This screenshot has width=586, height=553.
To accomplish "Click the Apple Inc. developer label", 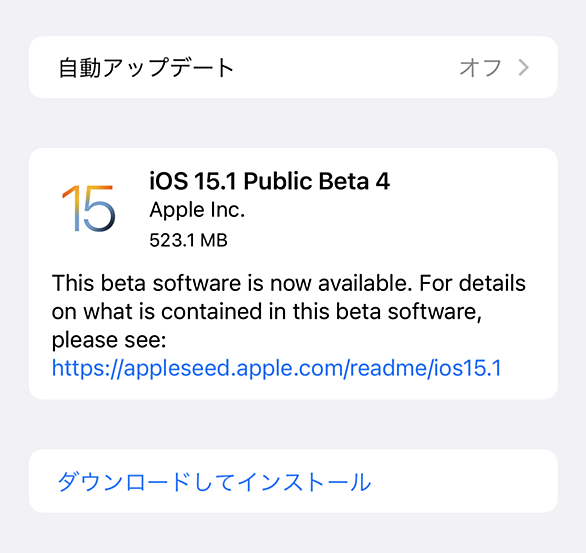I will [x=197, y=210].
